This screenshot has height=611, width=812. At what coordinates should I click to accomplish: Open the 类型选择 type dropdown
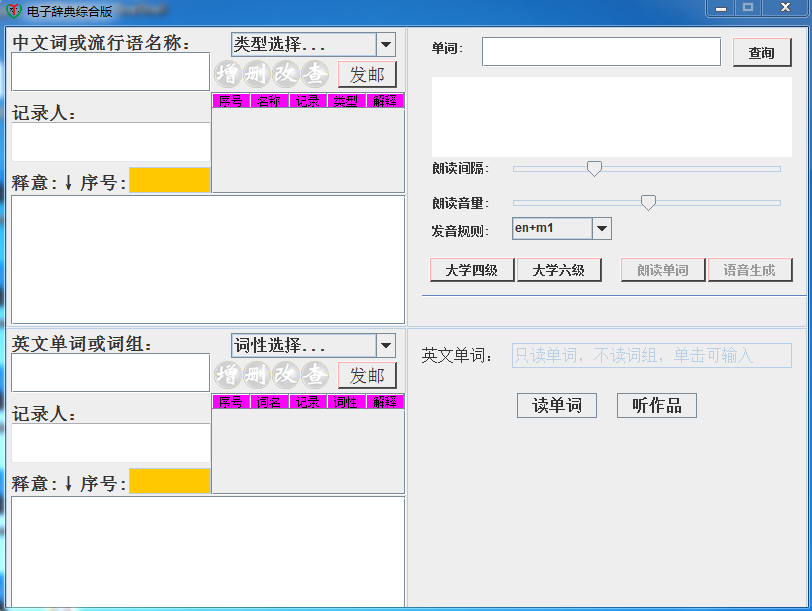click(x=385, y=45)
